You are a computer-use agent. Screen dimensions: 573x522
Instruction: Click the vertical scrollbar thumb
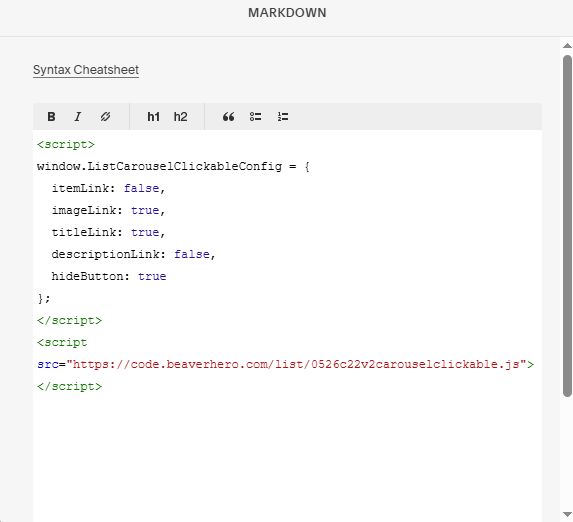567,226
